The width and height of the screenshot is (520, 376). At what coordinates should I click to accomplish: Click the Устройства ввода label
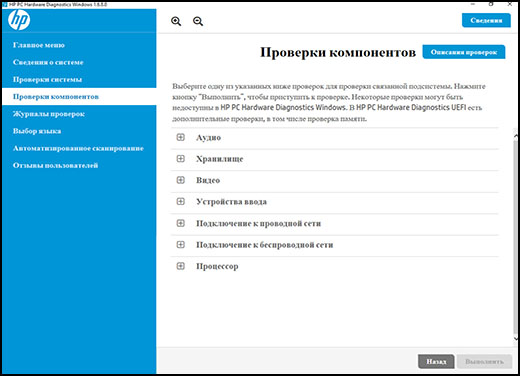[231, 202]
